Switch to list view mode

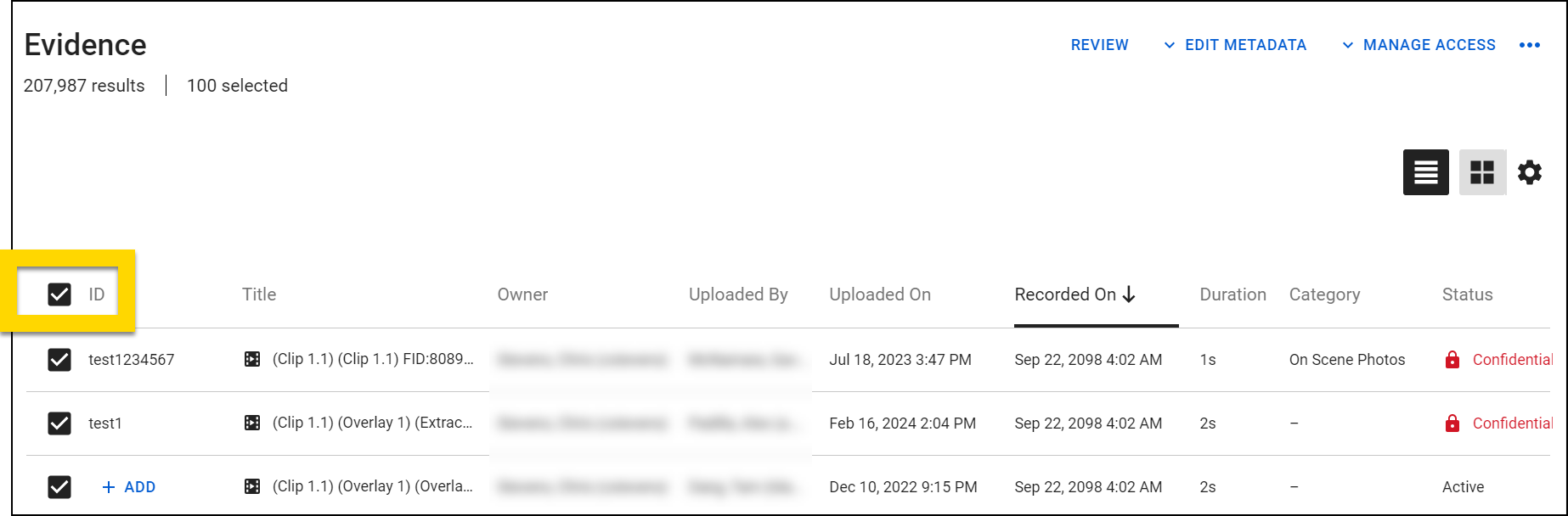click(1425, 172)
